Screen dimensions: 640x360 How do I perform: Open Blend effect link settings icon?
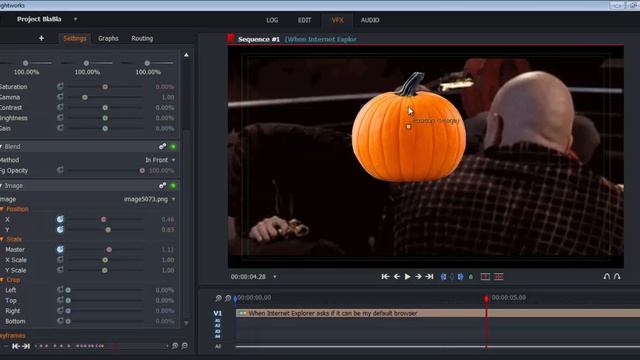pyautogui.click(x=162, y=146)
